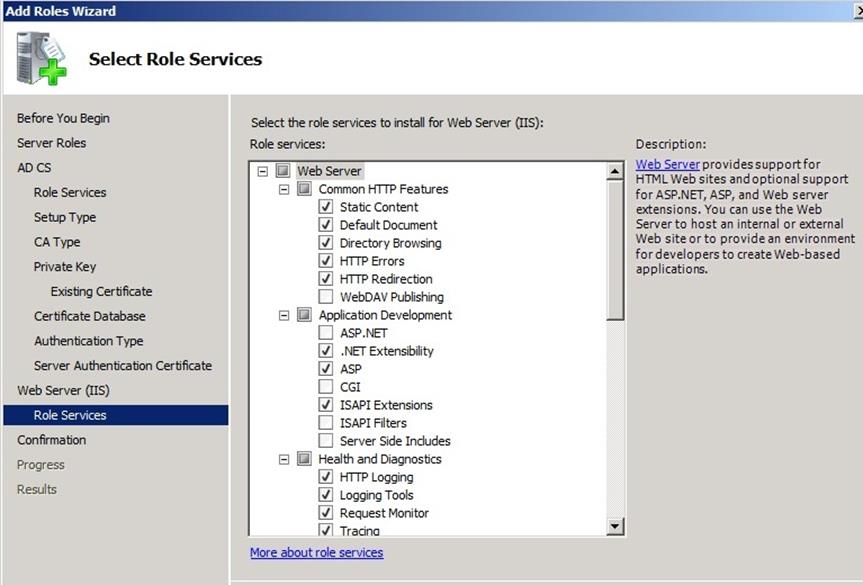Click the Common HTTP Features tri-state box
The height and width of the screenshot is (585, 863).
pyautogui.click(x=304, y=189)
